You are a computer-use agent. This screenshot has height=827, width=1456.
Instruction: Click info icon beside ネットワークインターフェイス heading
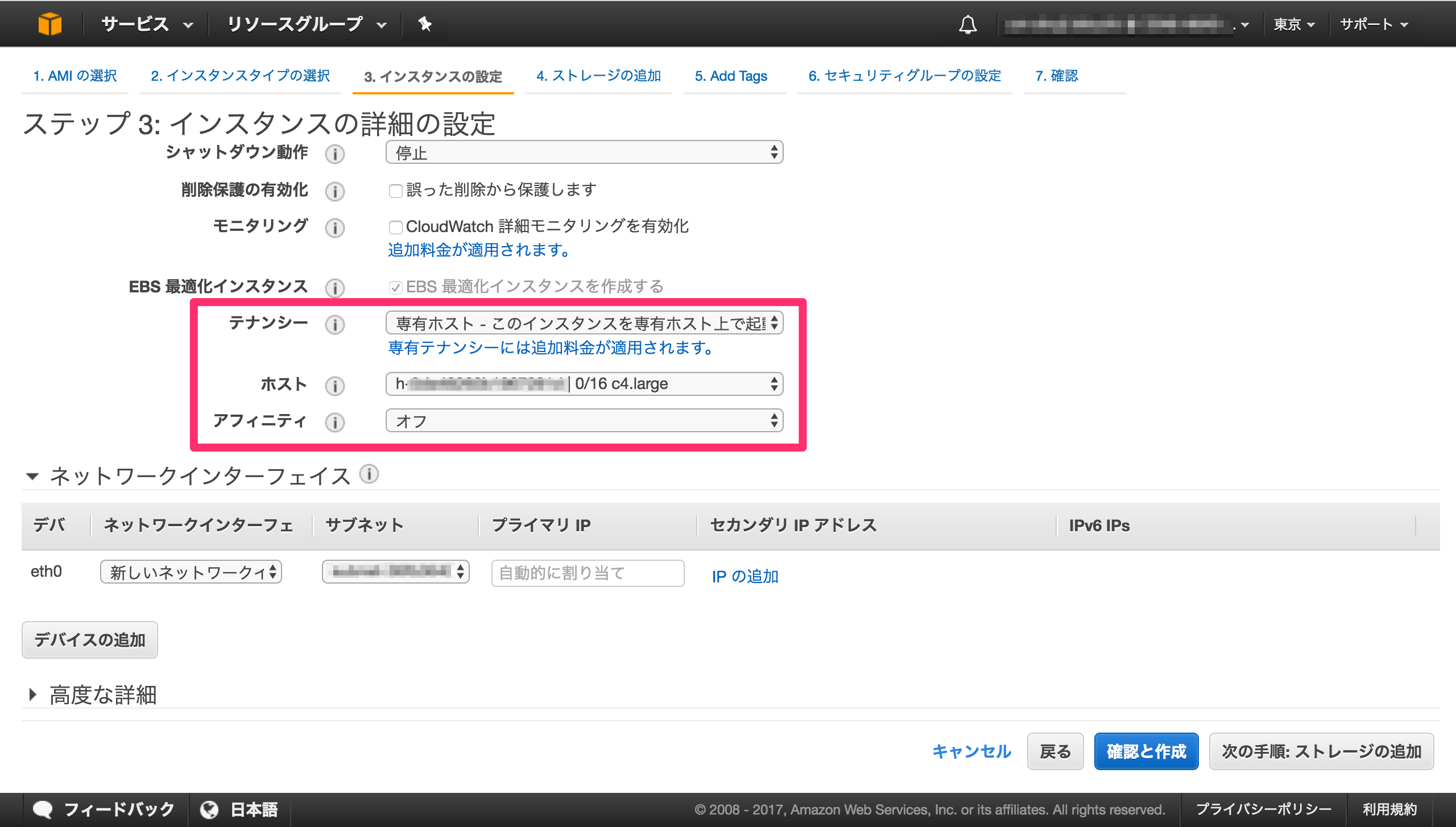pos(369,474)
